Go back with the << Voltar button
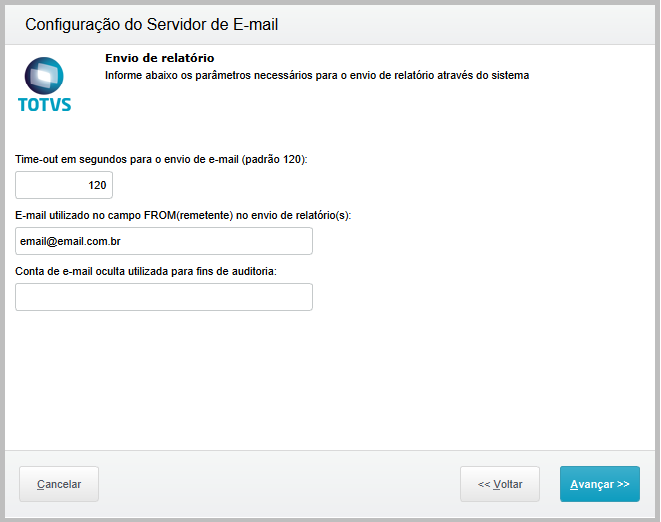This screenshot has height=522, width=661. coord(500,484)
